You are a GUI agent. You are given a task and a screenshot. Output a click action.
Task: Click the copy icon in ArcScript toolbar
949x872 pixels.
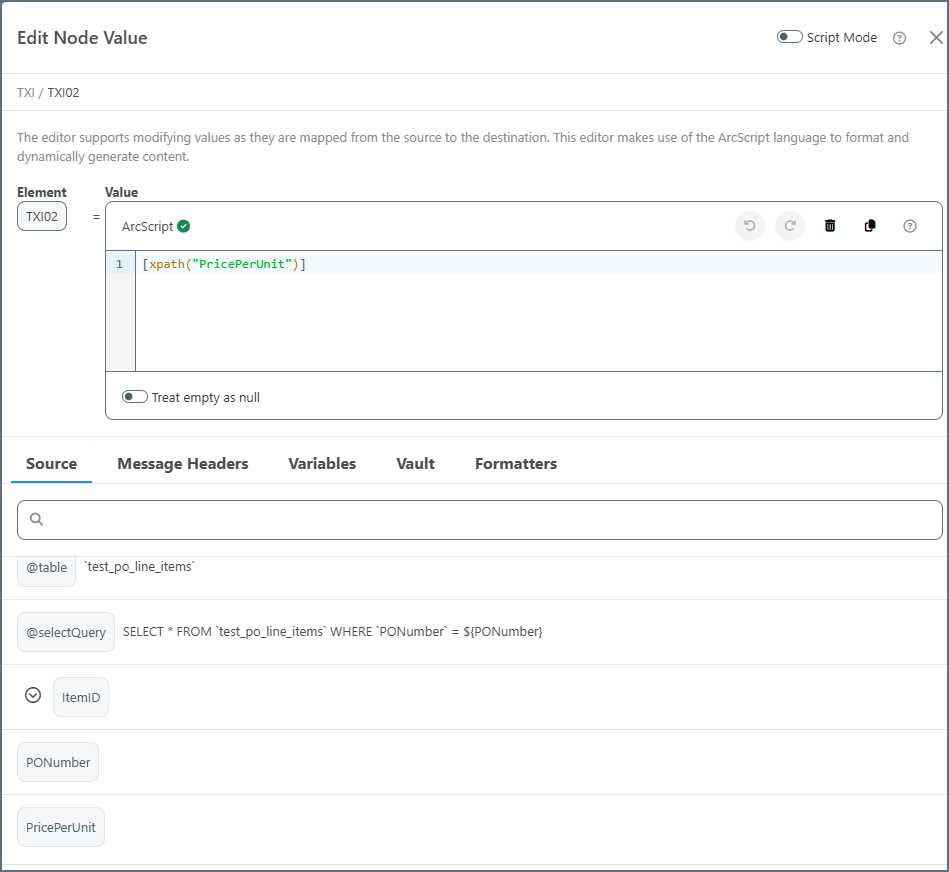(x=870, y=226)
